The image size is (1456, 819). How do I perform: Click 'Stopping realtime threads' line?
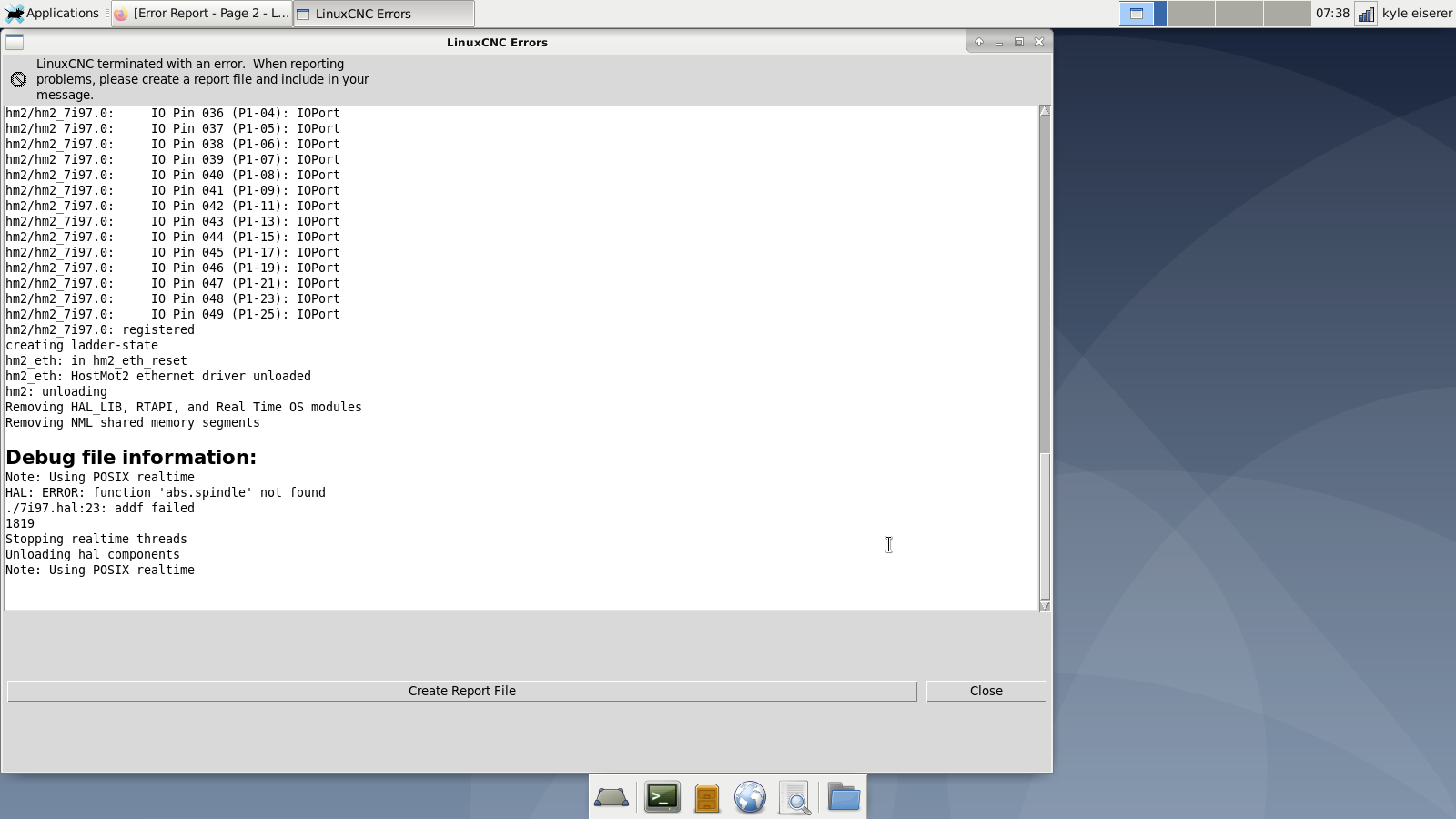(x=96, y=539)
